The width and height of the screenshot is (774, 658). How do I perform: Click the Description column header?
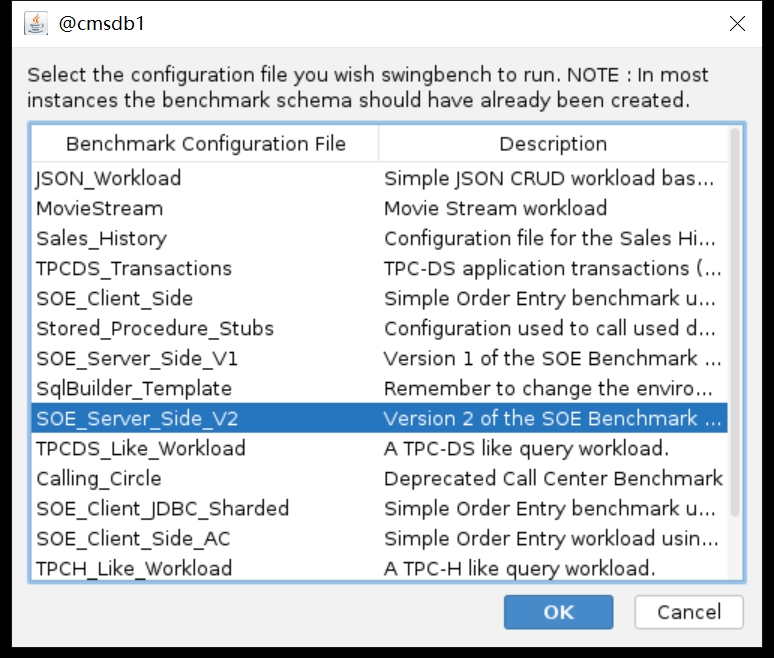[x=552, y=144]
